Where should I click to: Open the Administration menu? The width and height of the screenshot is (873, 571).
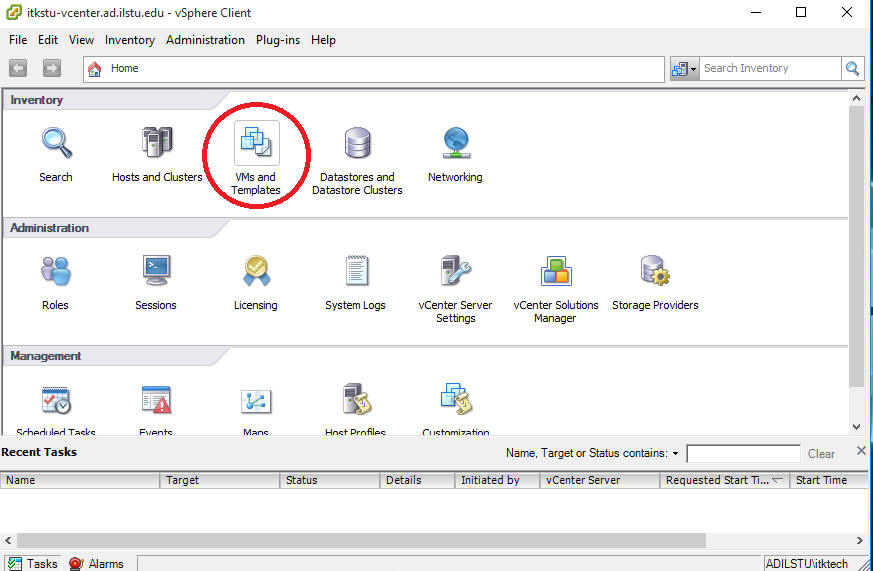pos(205,40)
